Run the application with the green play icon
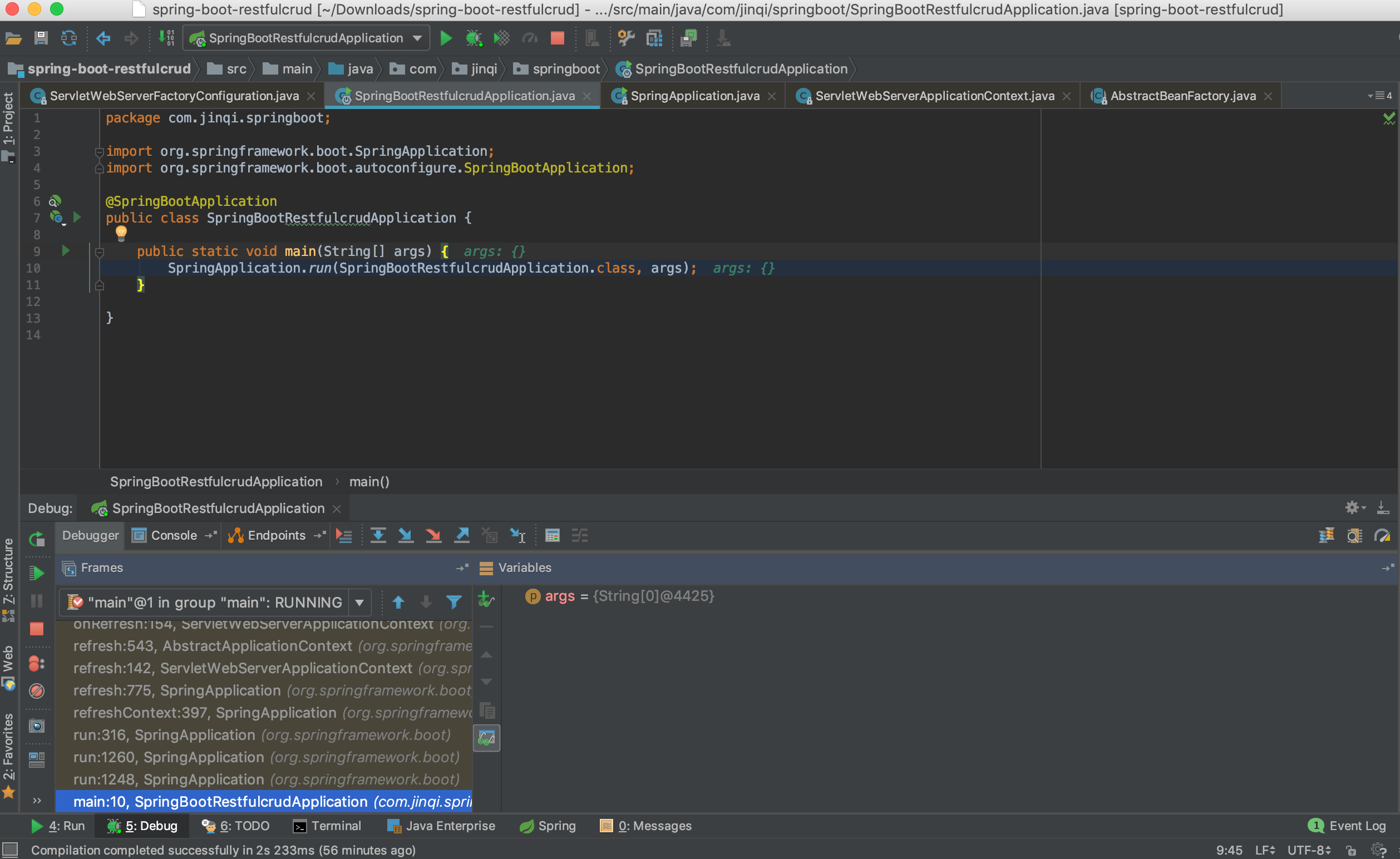This screenshot has width=1400, height=859. [446, 38]
